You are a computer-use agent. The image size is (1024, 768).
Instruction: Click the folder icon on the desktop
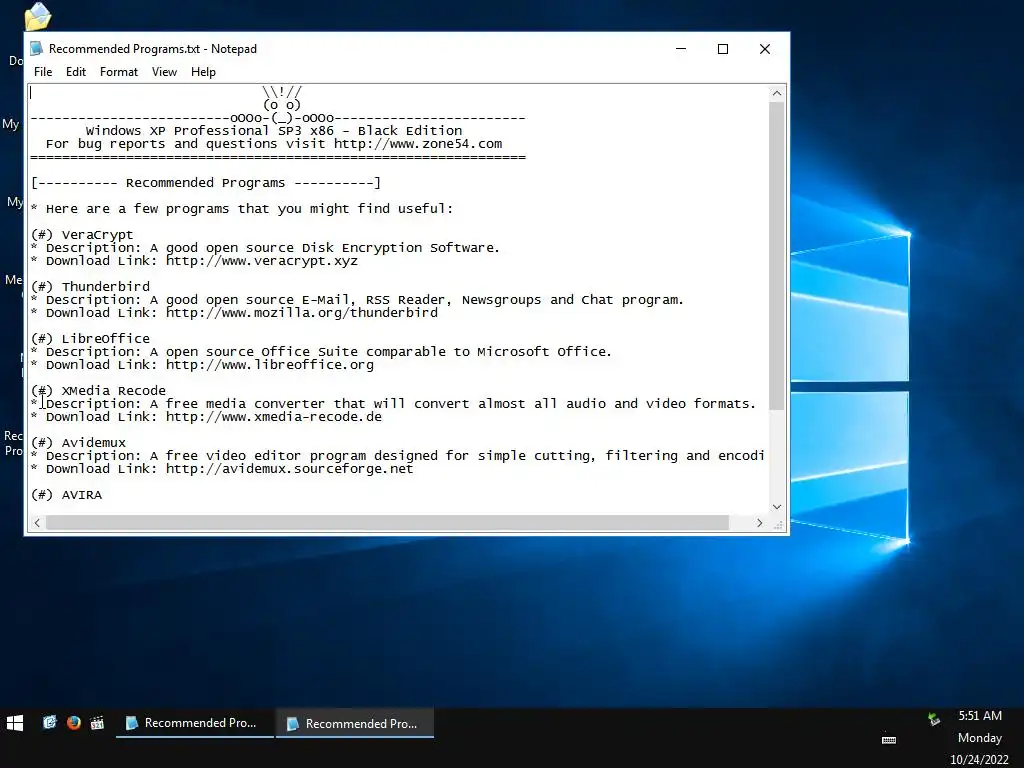coord(37,16)
